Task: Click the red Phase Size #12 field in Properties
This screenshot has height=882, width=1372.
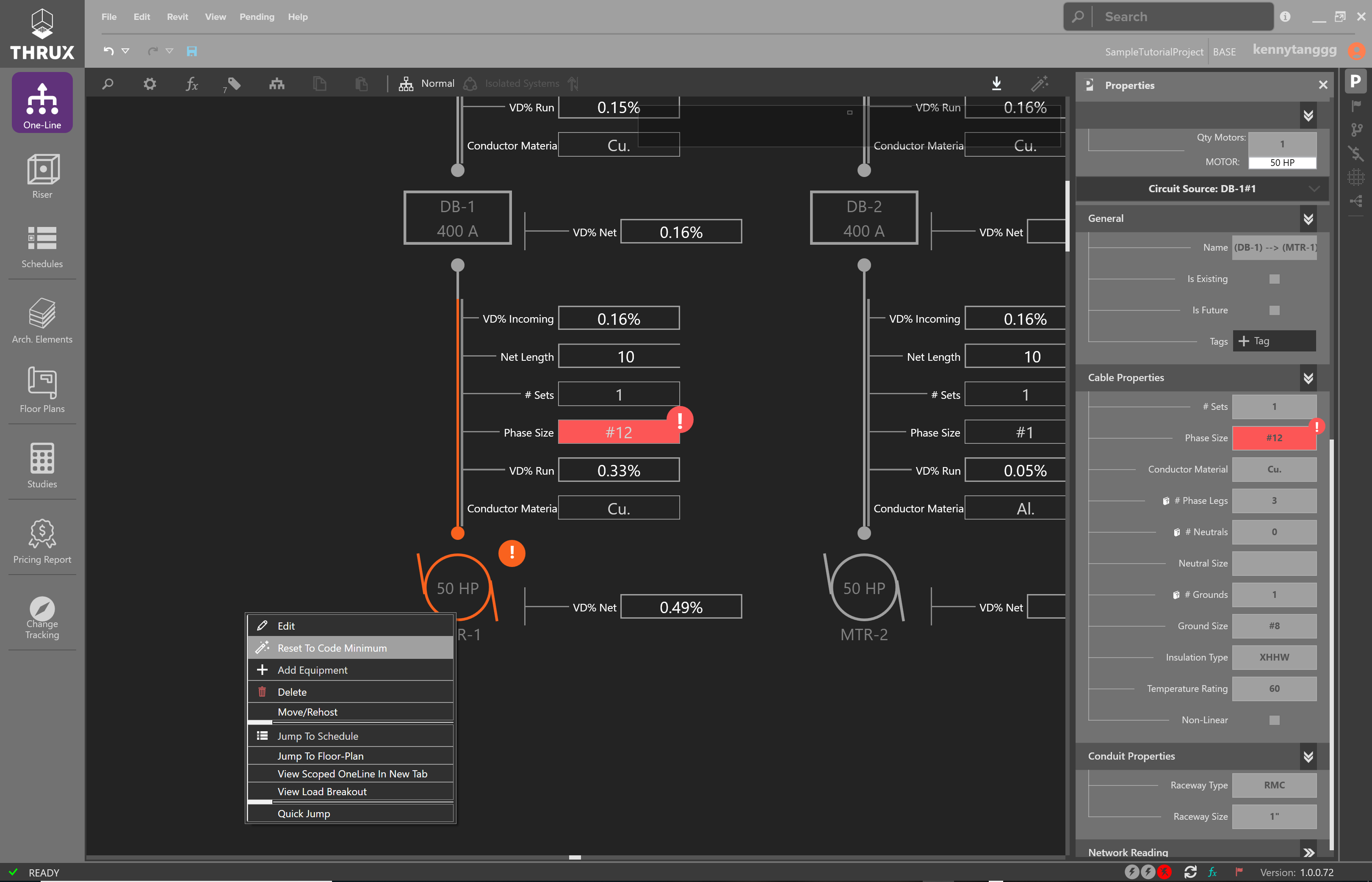Action: click(x=1274, y=438)
